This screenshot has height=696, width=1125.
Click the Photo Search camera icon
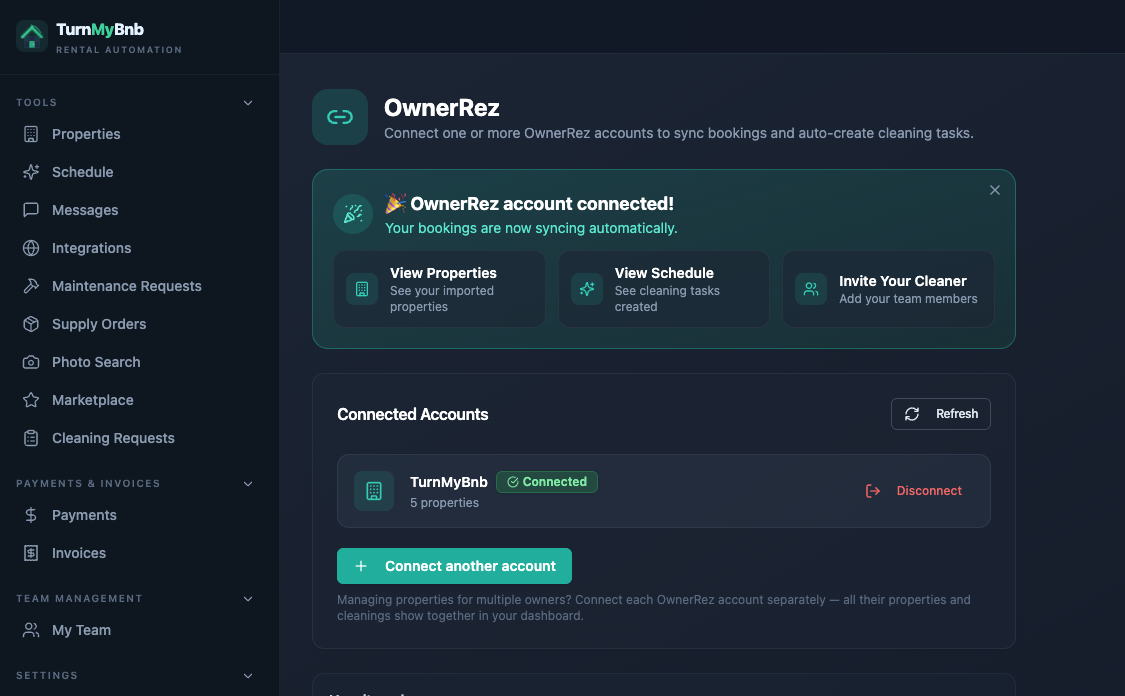[31, 362]
